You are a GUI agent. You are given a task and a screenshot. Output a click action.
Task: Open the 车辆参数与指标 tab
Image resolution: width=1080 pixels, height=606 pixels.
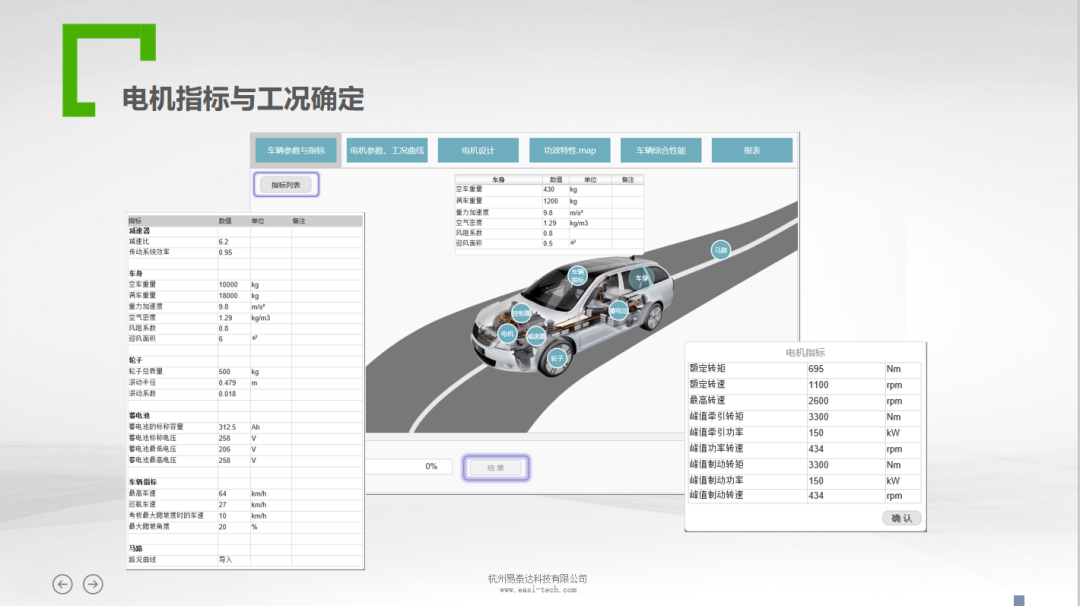pos(296,150)
